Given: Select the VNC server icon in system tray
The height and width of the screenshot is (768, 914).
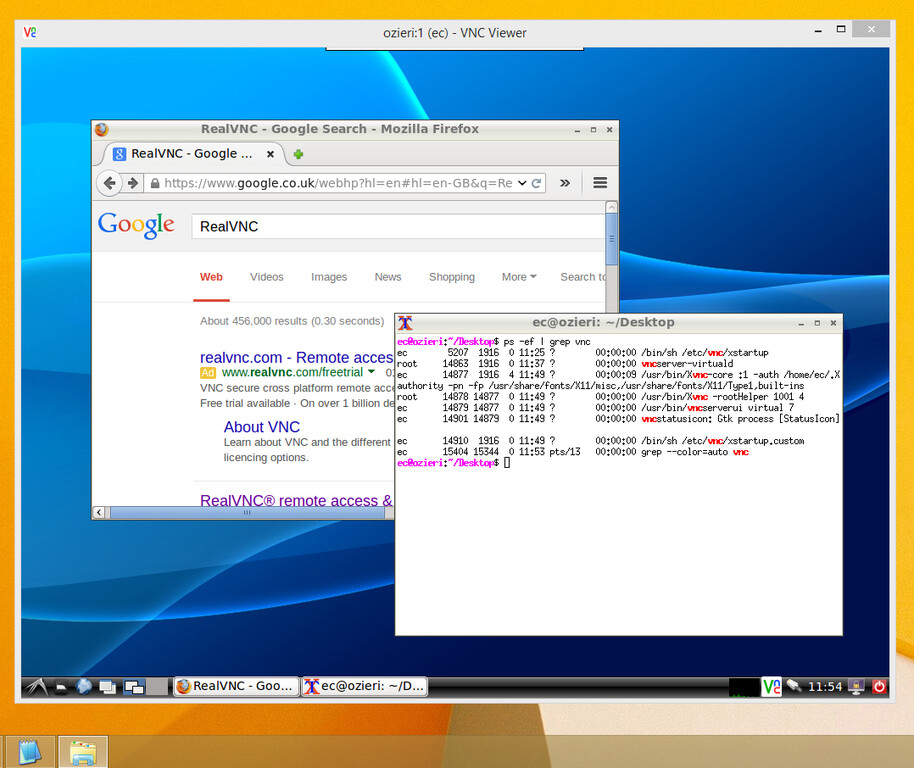Looking at the screenshot, I should point(772,686).
